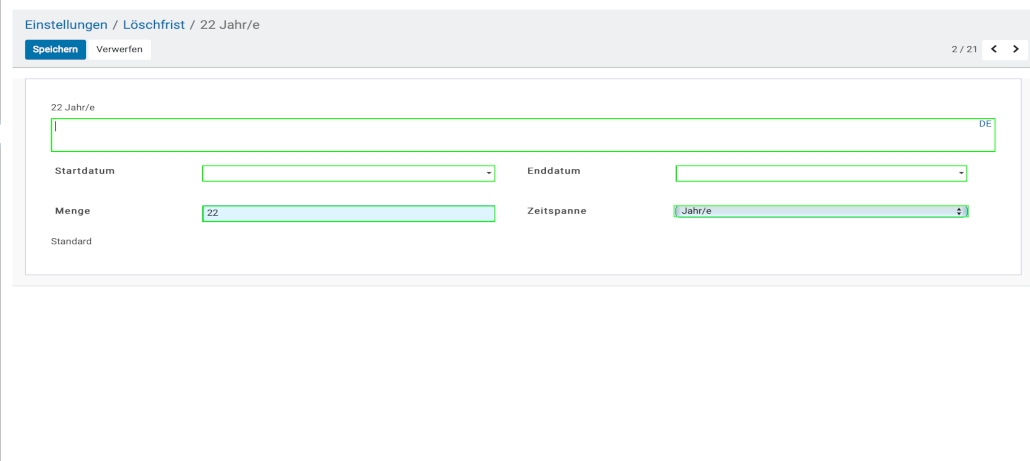The width and height of the screenshot is (1030, 461).
Task: Click the Startdatum field label
Action: 85,171
